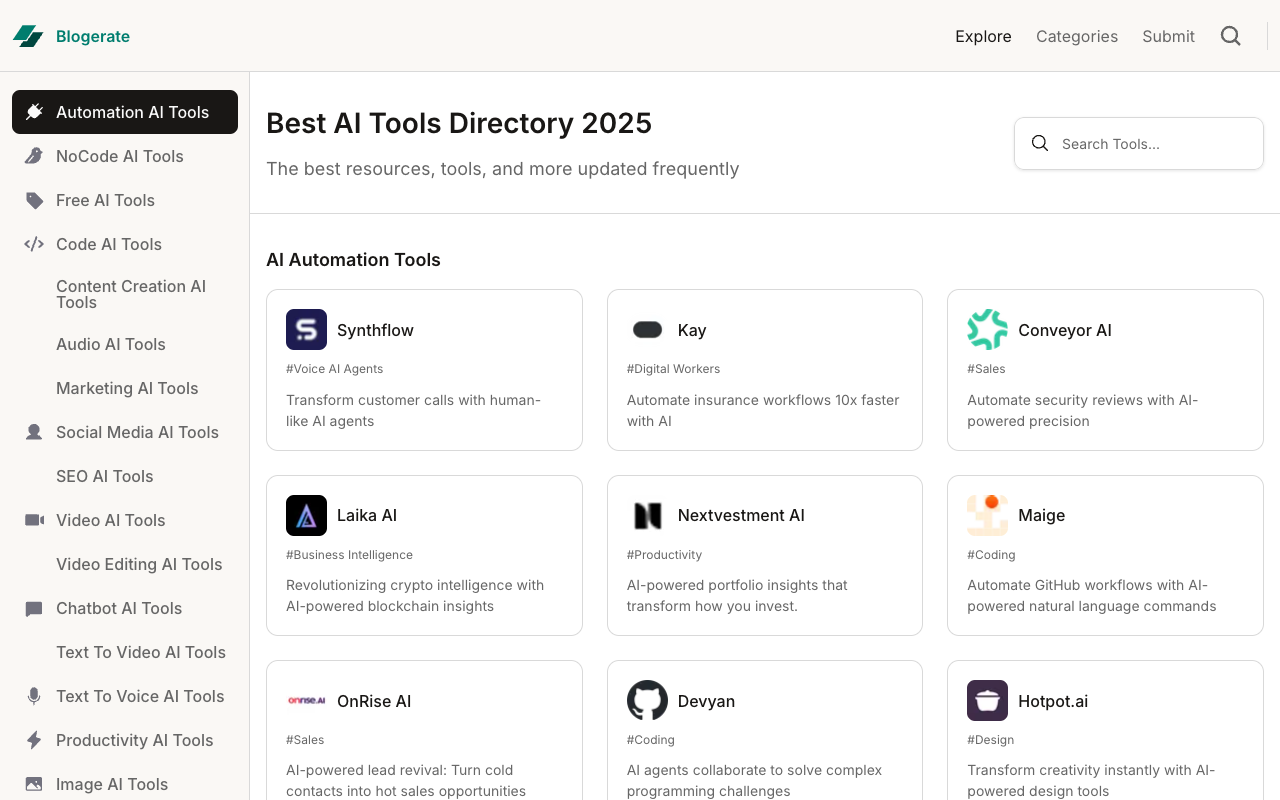The image size is (1280, 800).
Task: Click the Conveyor AI logo icon
Action: pos(987,330)
